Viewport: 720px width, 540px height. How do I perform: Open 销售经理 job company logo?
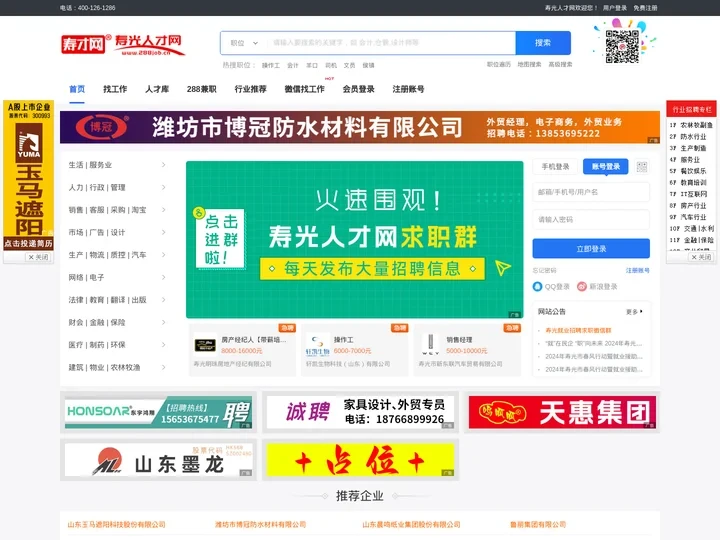pyautogui.click(x=430, y=345)
